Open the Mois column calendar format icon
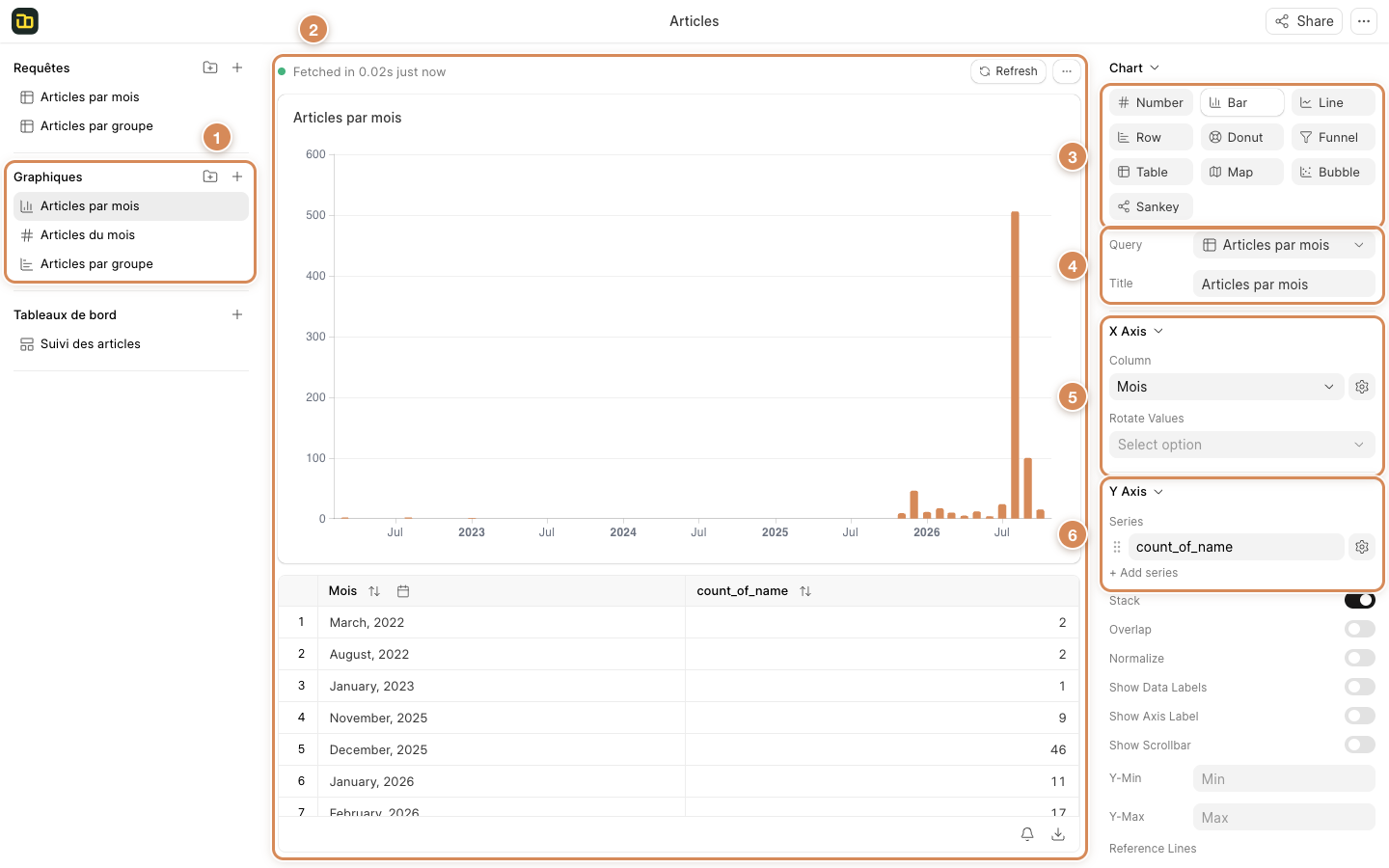The height and width of the screenshot is (868, 1389). tap(403, 591)
